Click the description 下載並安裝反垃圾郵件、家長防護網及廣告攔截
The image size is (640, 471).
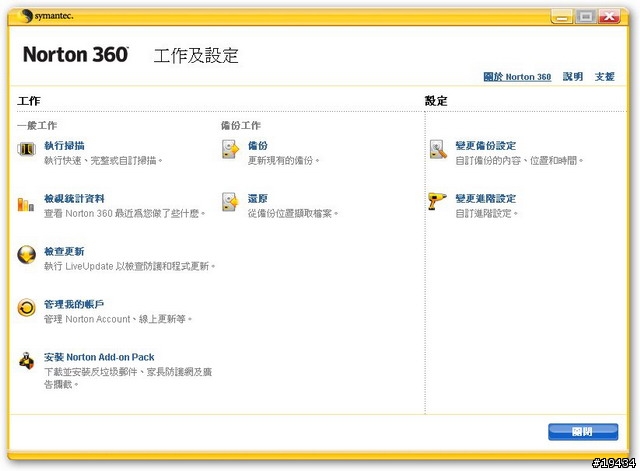tap(128, 378)
